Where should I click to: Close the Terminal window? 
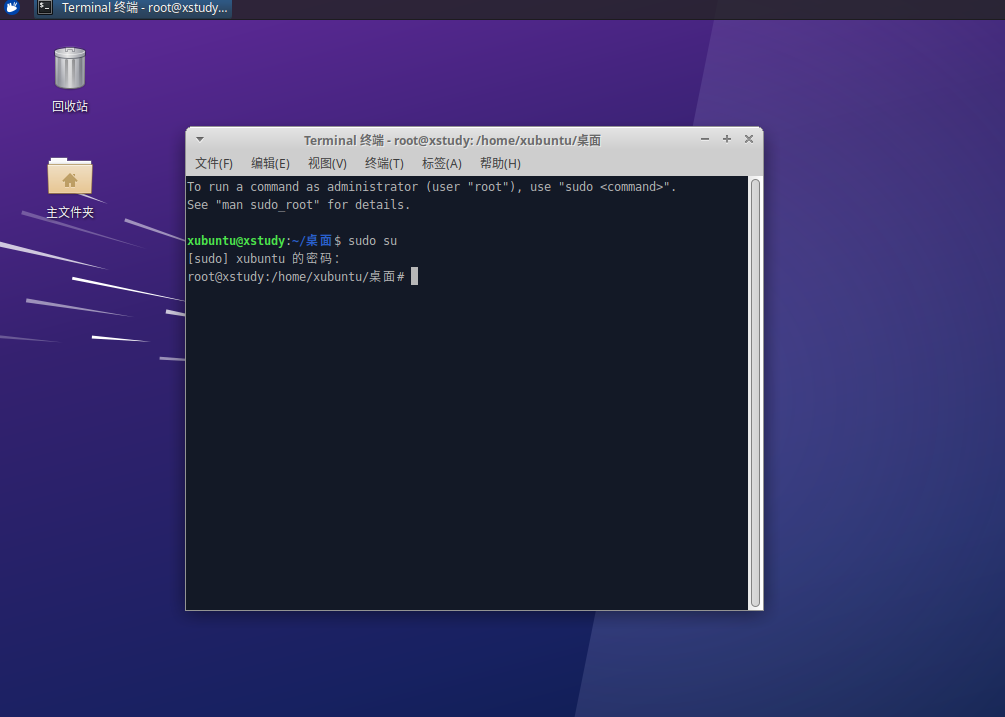click(x=749, y=139)
